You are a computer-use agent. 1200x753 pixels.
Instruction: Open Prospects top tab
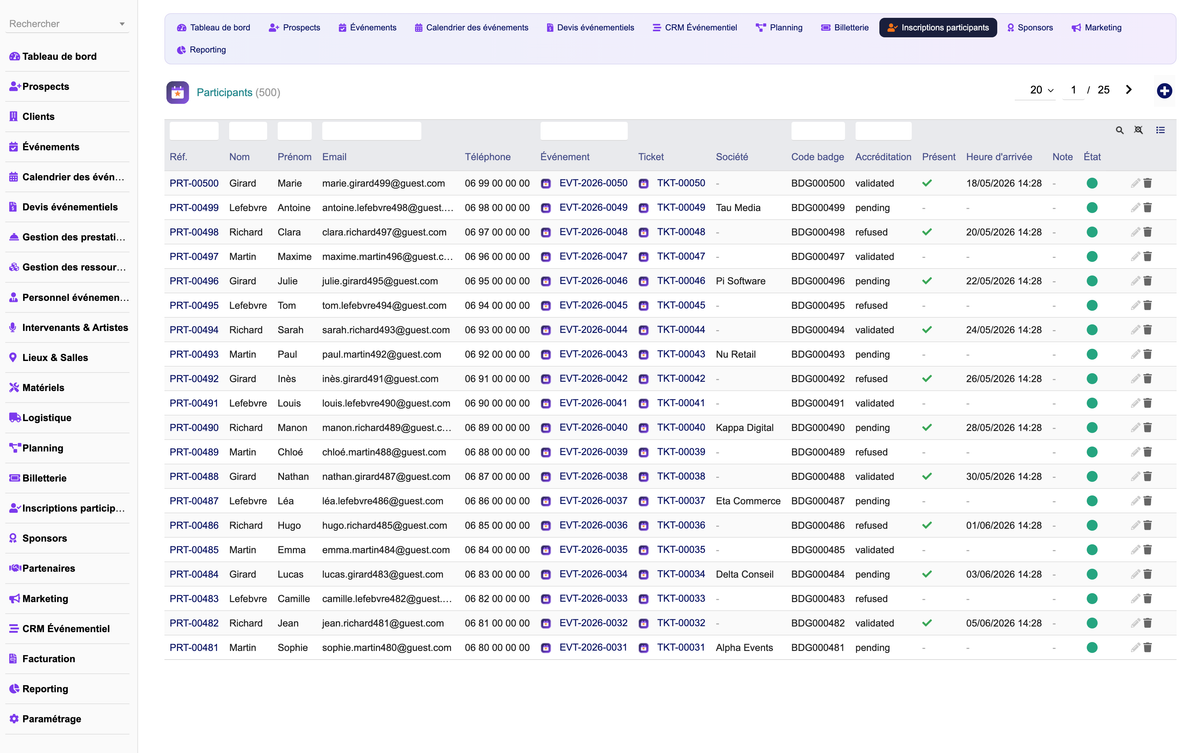[295, 28]
